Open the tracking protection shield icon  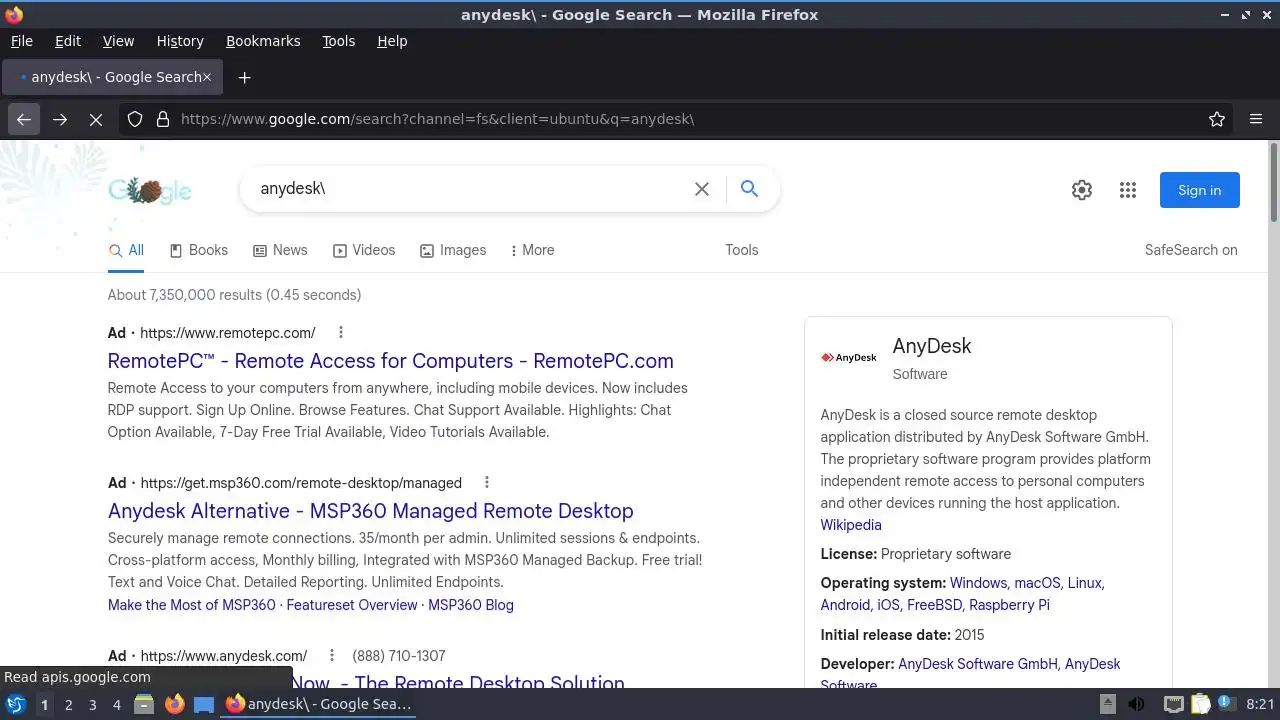[x=135, y=119]
